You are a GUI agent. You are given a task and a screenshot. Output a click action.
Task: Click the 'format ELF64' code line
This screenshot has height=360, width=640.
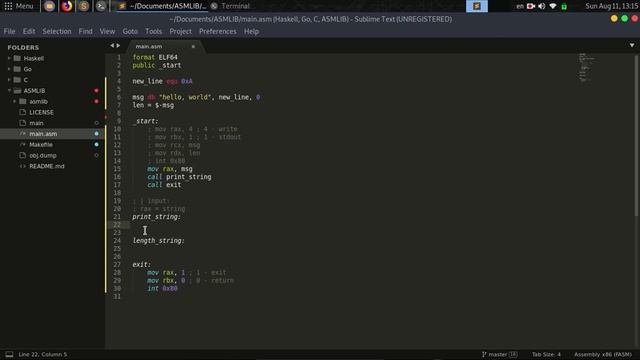point(155,58)
